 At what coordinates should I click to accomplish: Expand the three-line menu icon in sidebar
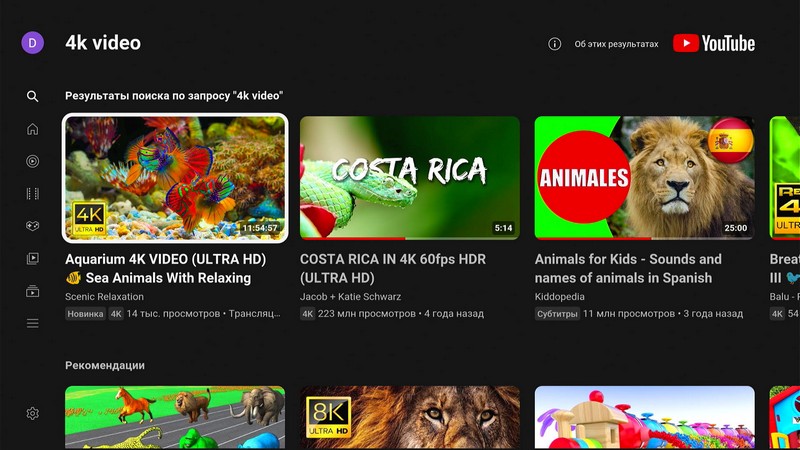click(x=32, y=323)
